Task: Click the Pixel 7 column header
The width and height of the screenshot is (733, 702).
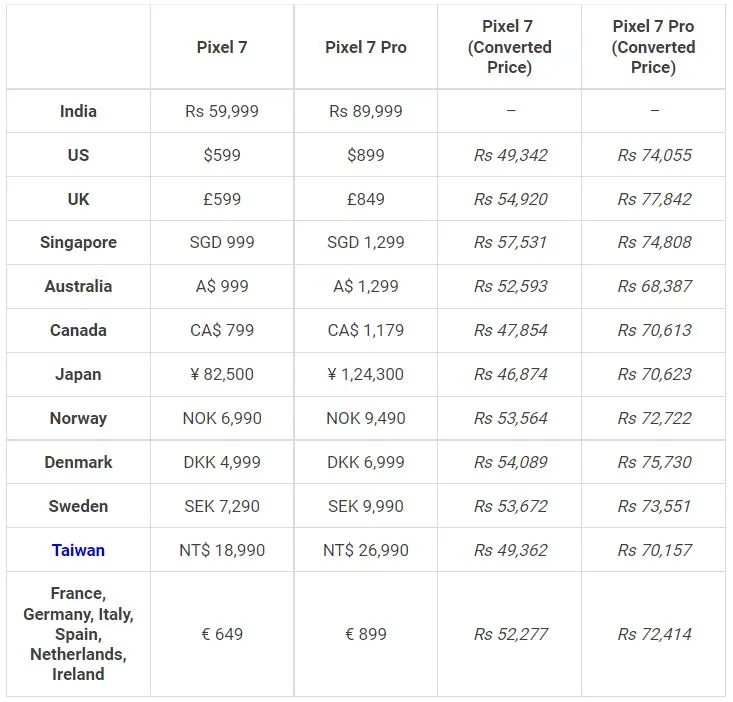Action: tap(222, 47)
